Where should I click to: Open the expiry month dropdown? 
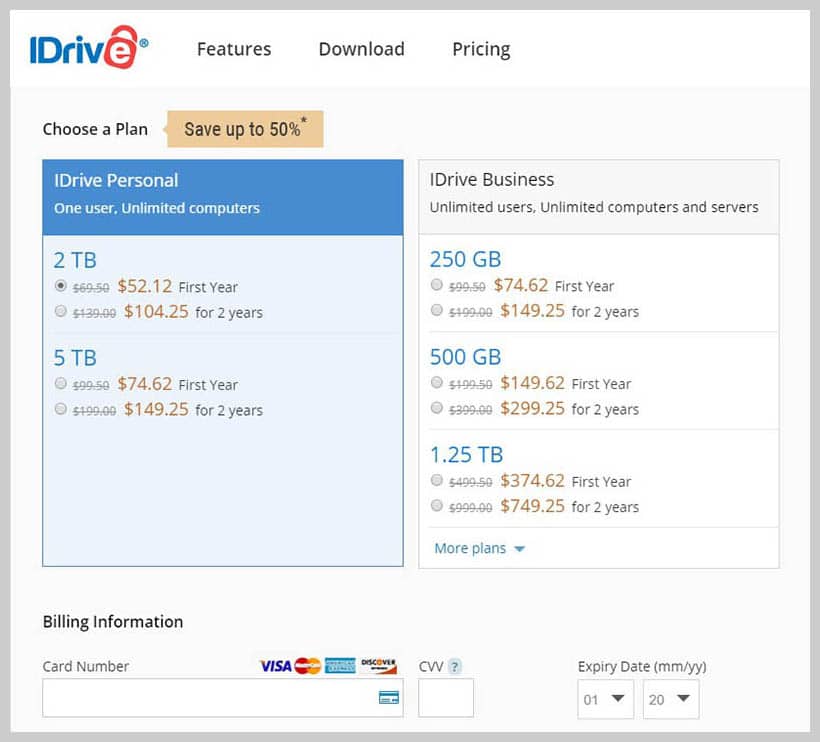click(x=604, y=699)
